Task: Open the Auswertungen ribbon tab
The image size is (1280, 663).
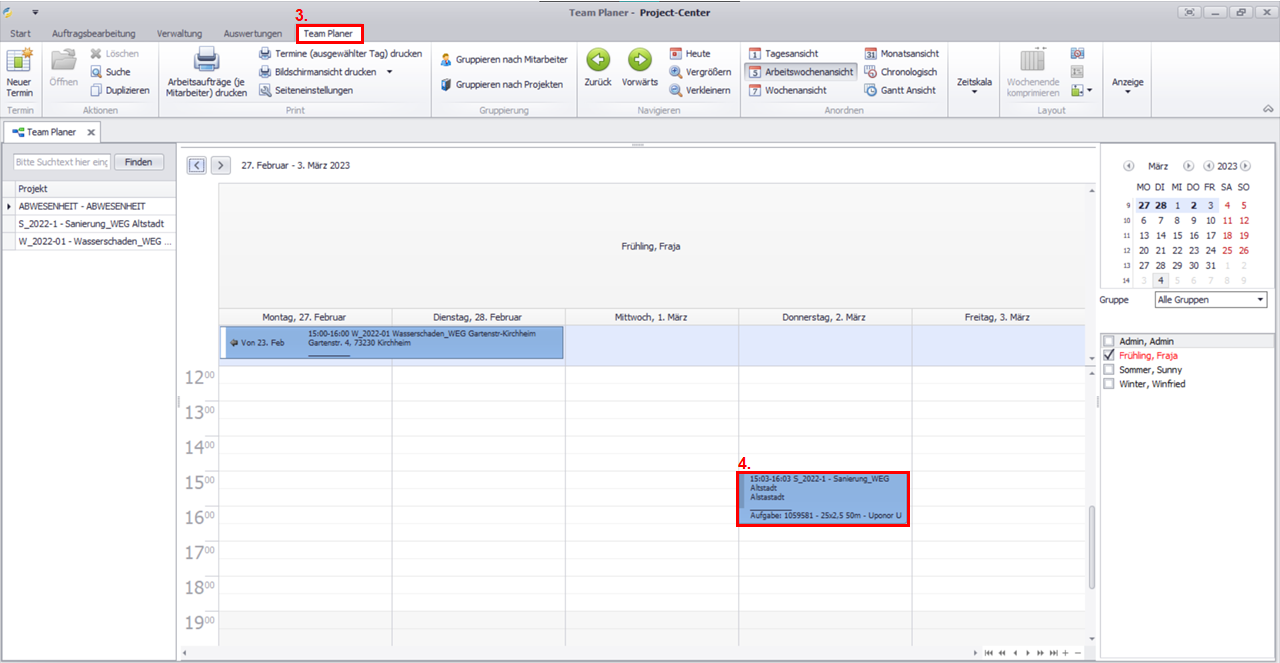Action: click(252, 34)
